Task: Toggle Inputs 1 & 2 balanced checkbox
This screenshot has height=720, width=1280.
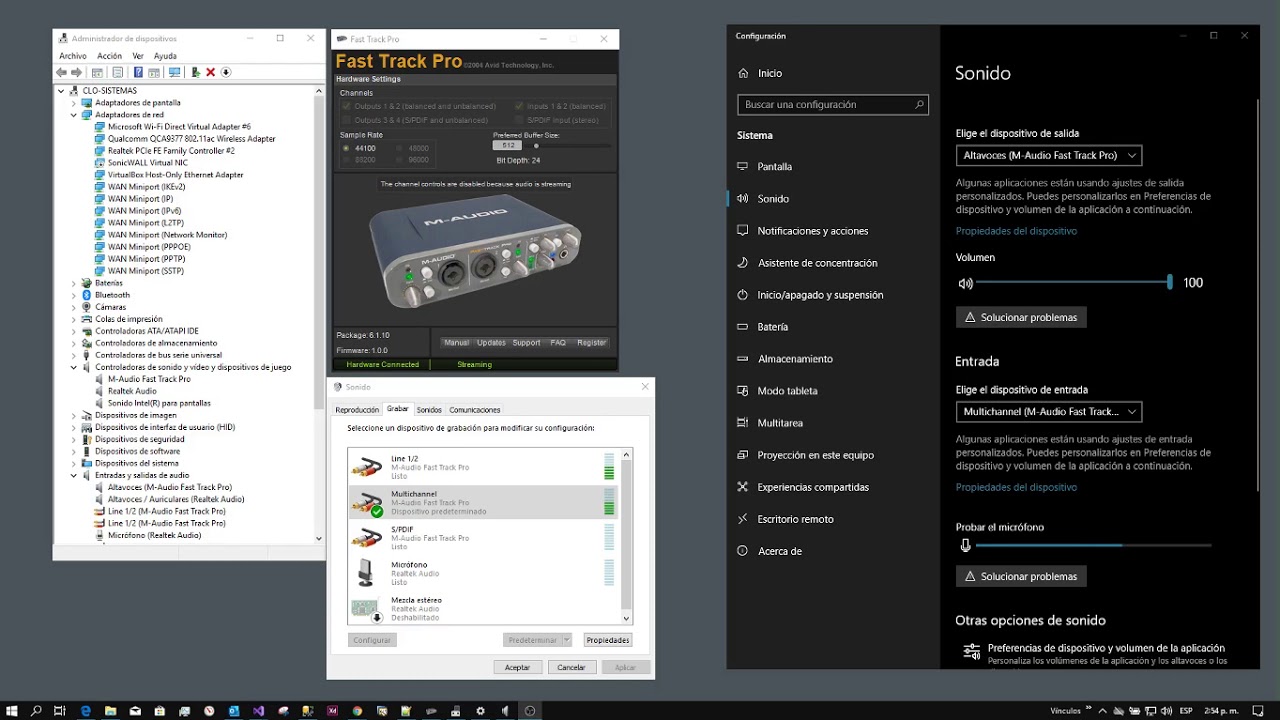Action: coord(519,106)
